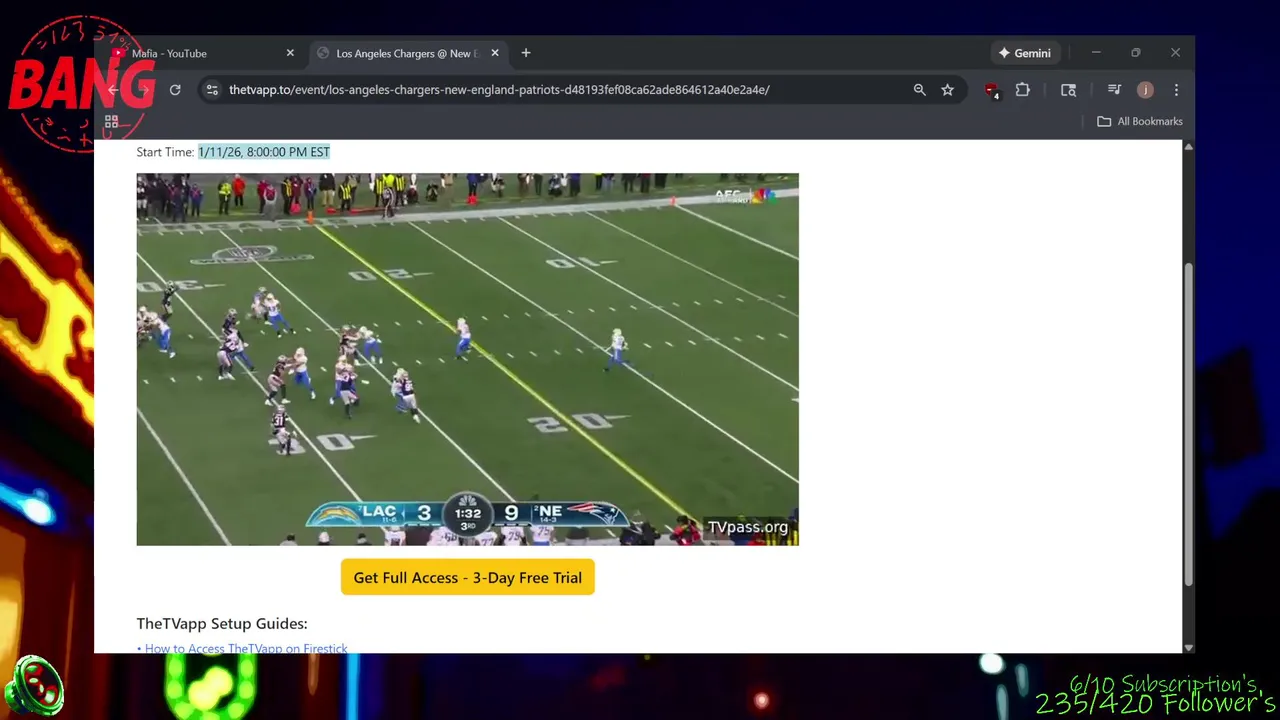This screenshot has width=1280, height=720.
Task: Open the All Bookmarks folder
Action: pos(1139,121)
